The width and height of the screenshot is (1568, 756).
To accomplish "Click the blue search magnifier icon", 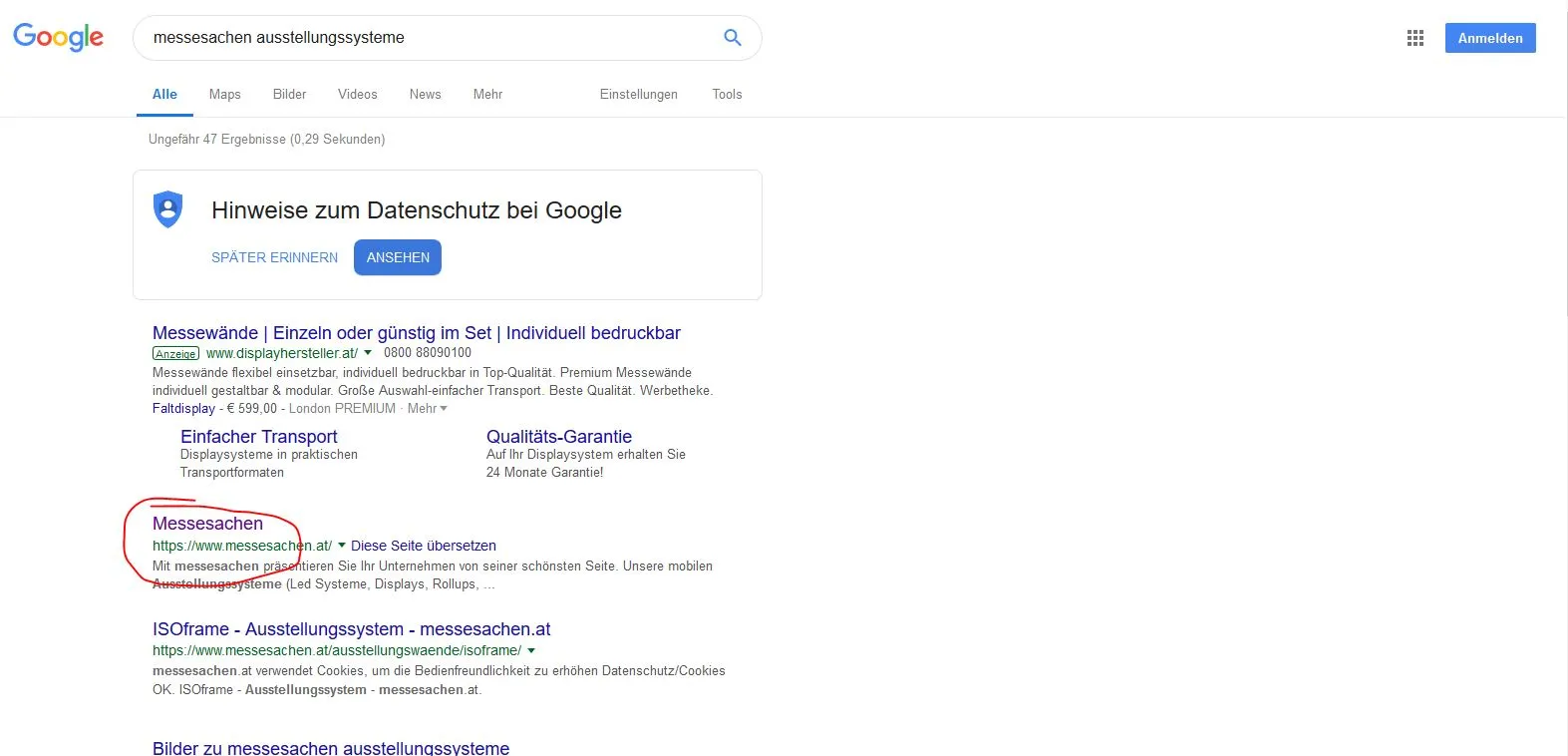I will pyautogui.click(x=732, y=38).
